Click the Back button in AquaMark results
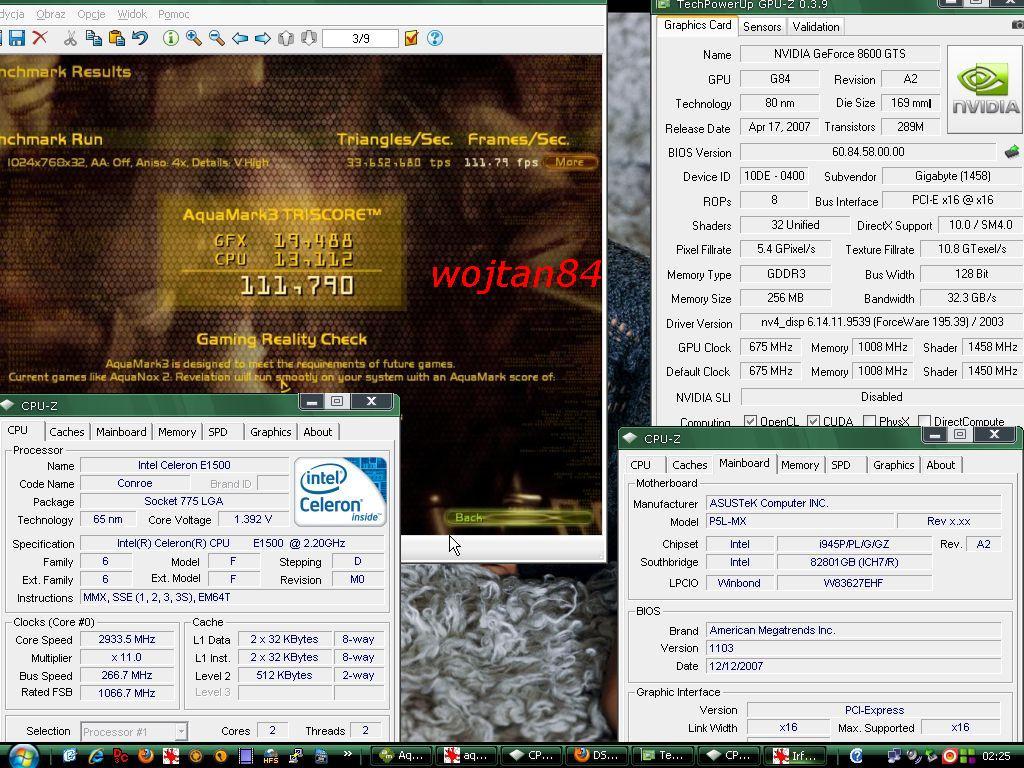 pyautogui.click(x=519, y=517)
